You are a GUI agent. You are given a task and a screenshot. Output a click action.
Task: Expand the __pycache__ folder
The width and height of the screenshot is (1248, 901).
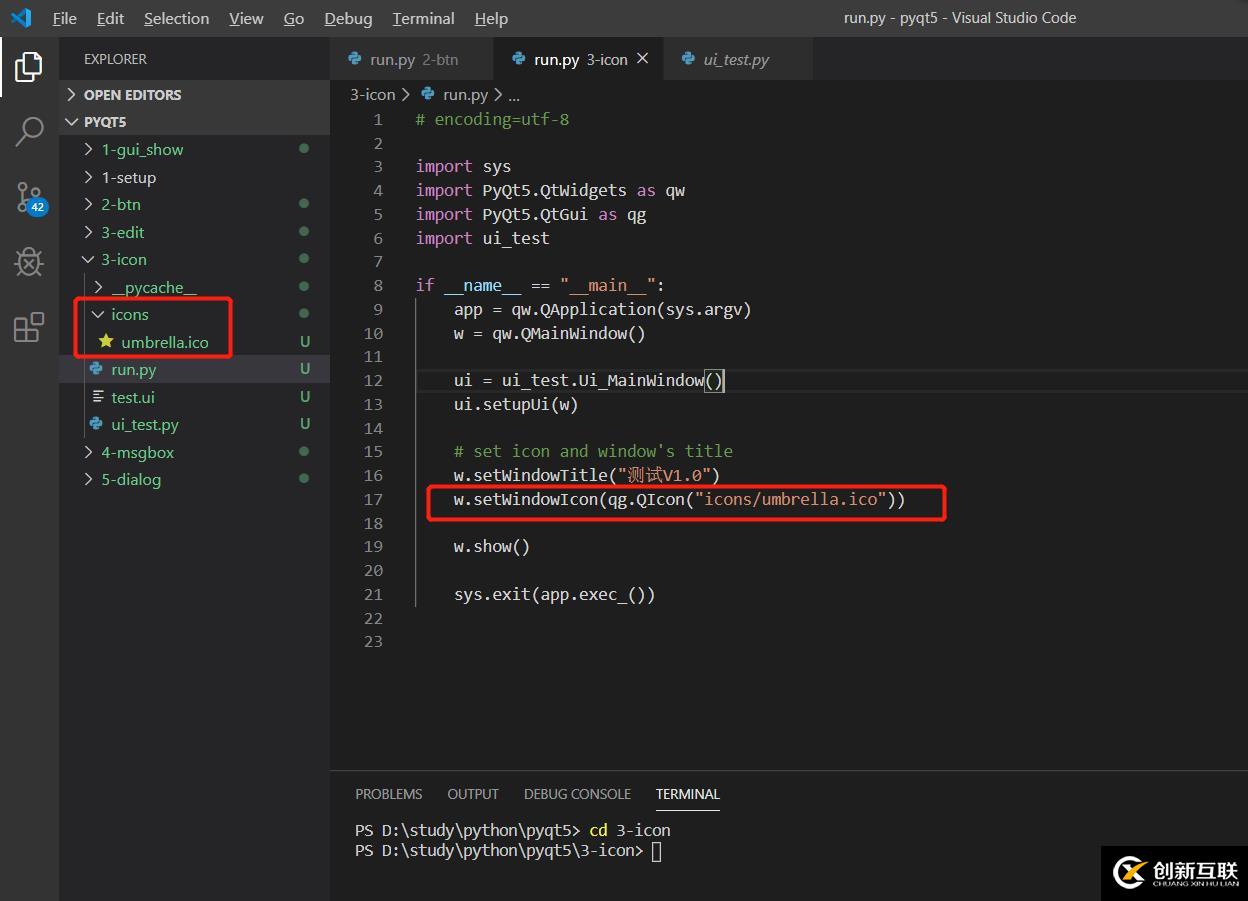[194, 287]
